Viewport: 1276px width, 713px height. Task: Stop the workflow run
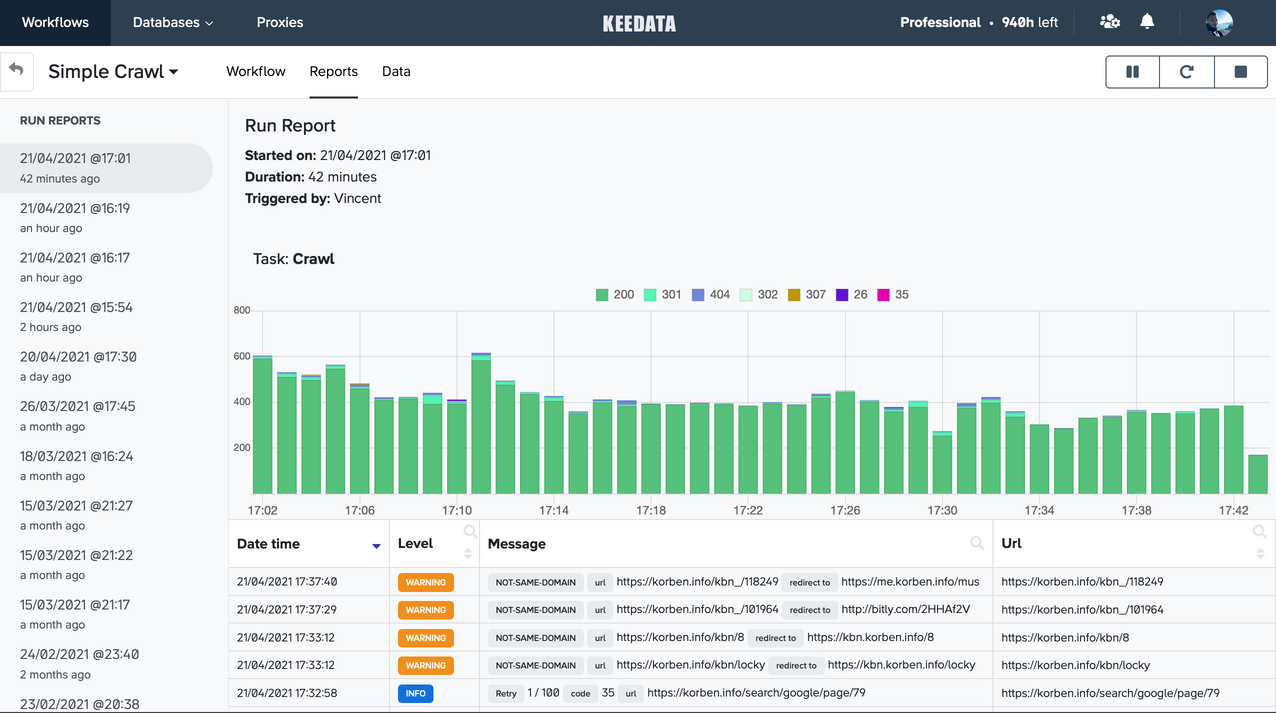click(x=1241, y=72)
